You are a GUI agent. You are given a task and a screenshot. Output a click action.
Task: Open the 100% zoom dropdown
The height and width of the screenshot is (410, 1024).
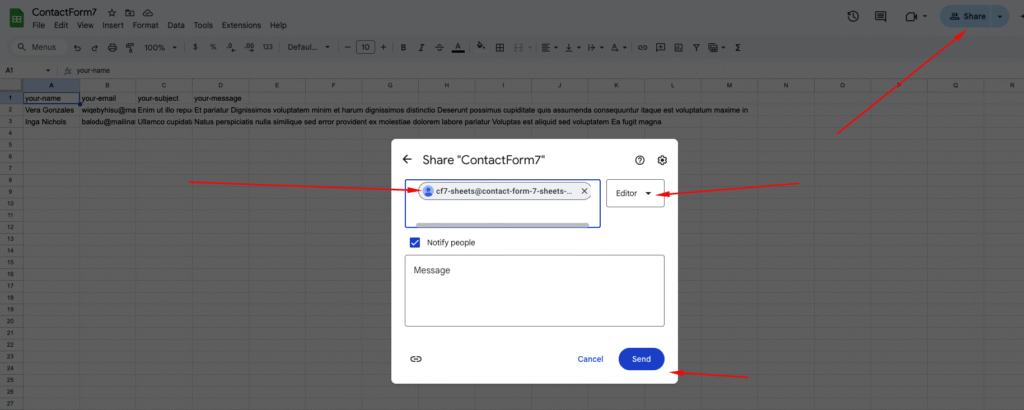pyautogui.click(x=161, y=48)
